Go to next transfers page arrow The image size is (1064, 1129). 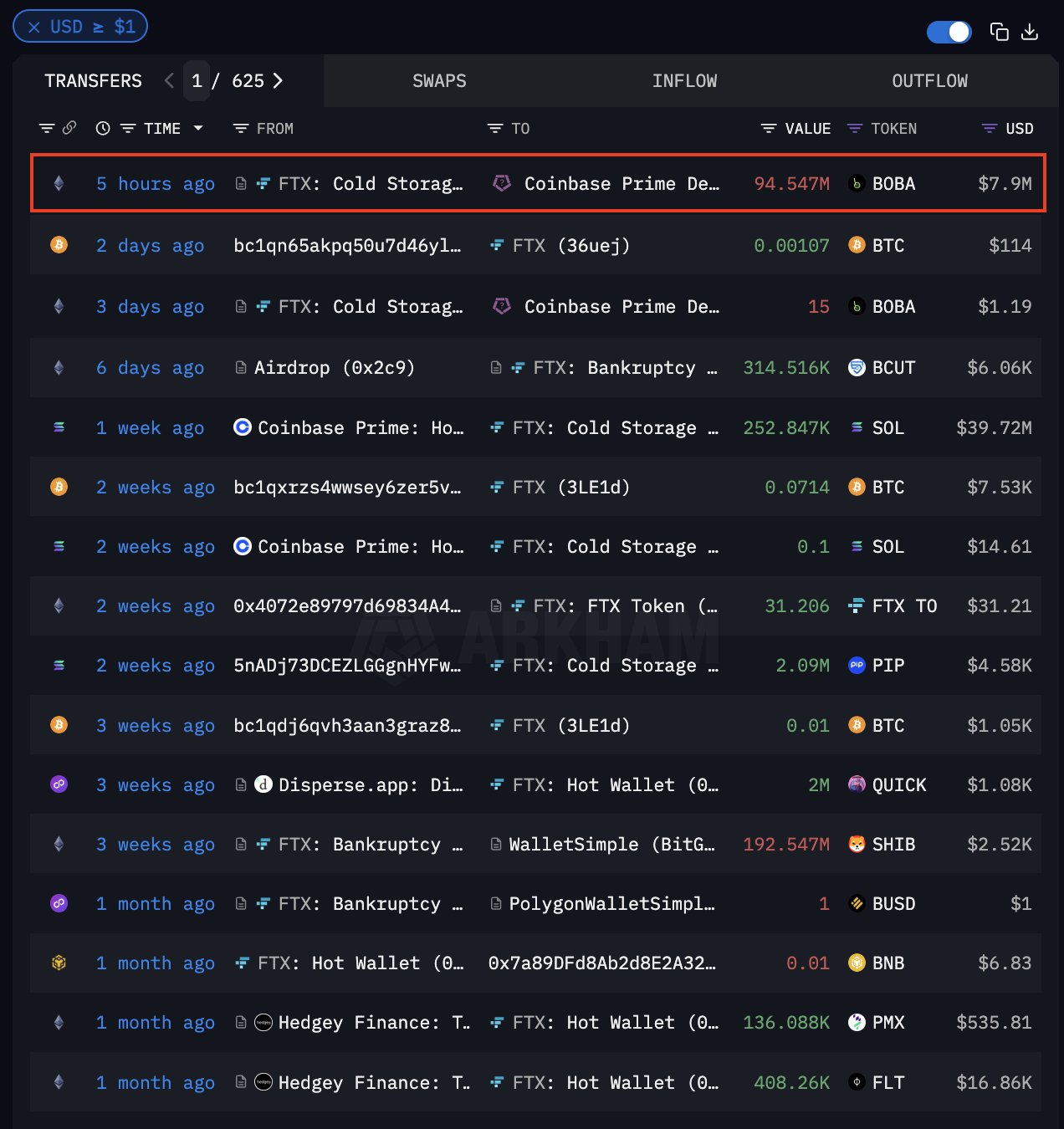pos(279,80)
